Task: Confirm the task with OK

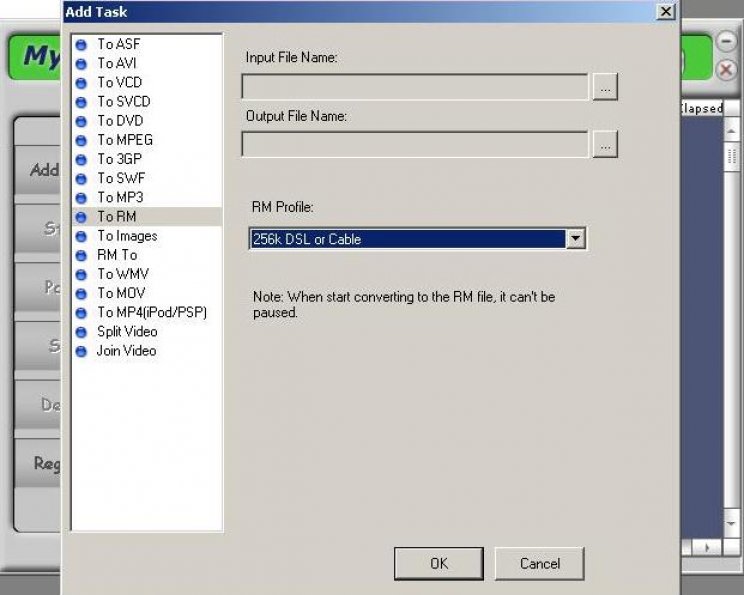Action: (x=439, y=564)
